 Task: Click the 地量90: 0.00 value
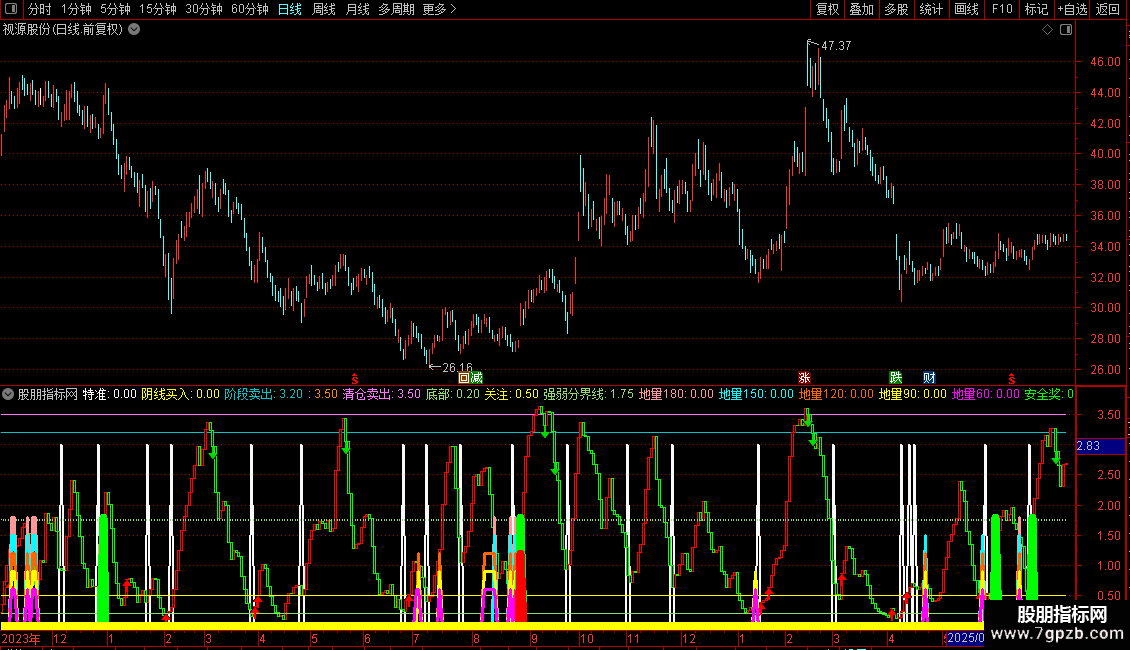912,394
